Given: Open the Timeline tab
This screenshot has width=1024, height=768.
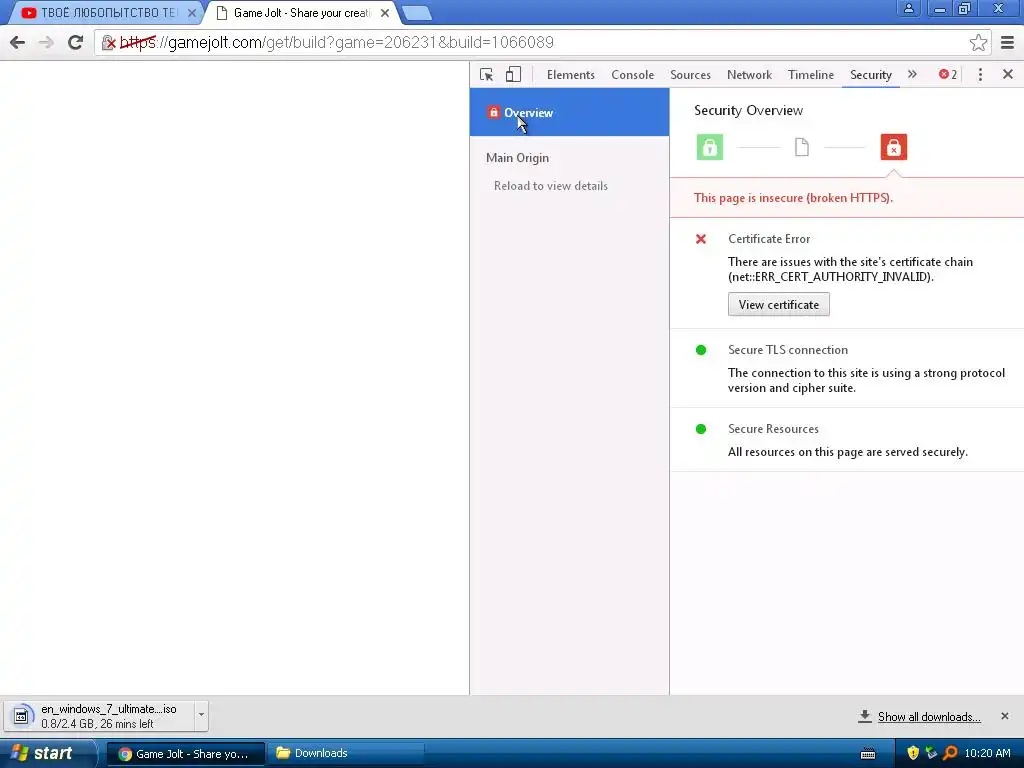Looking at the screenshot, I should [x=810, y=75].
